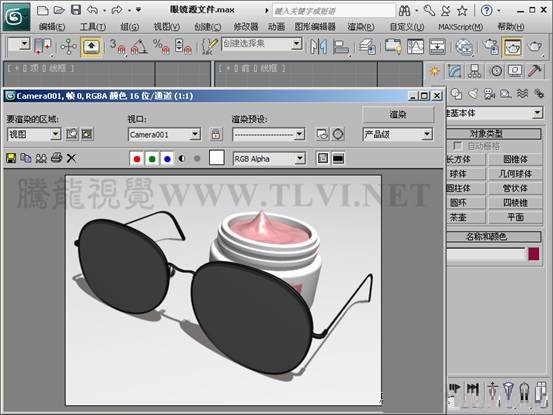Open the 渲染(R) menu
553x415 pixels.
click(x=361, y=27)
